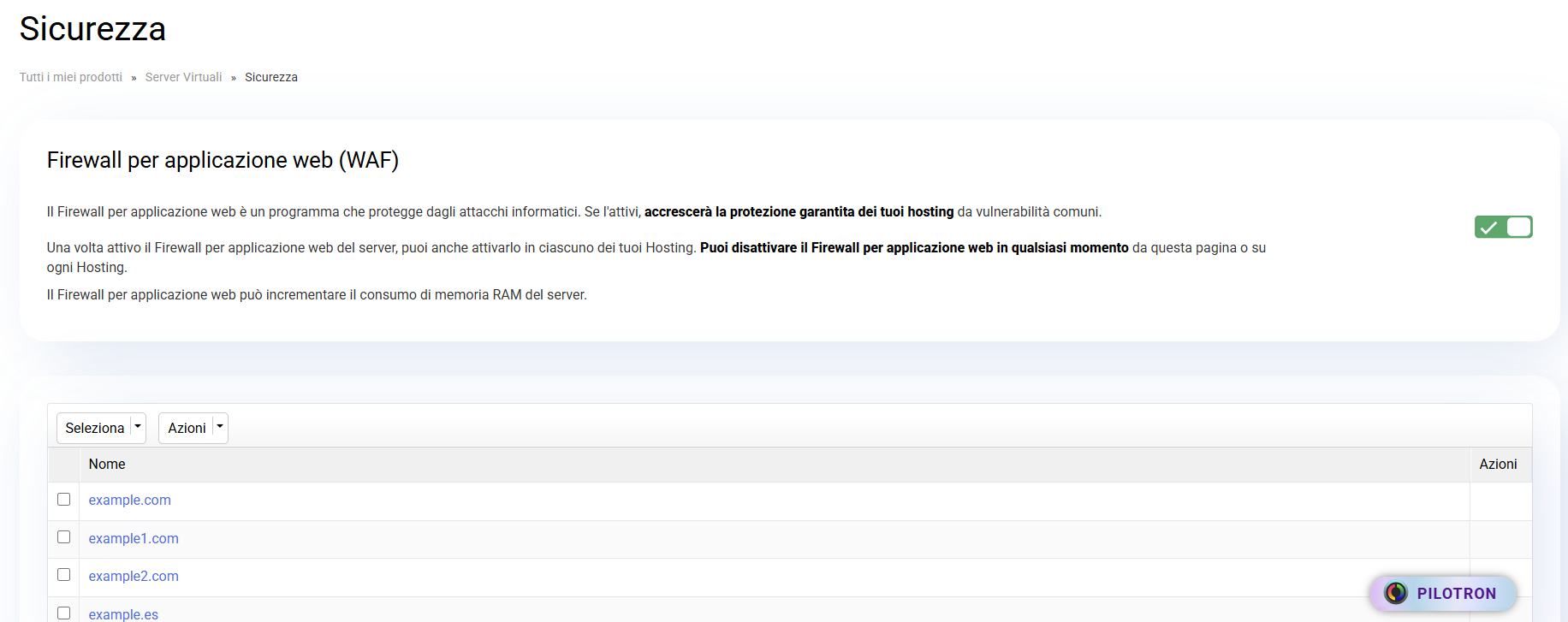Screen dimensions: 1568x622
Task: Navigate to Server Virtuali breadcrumb
Action: point(183,77)
